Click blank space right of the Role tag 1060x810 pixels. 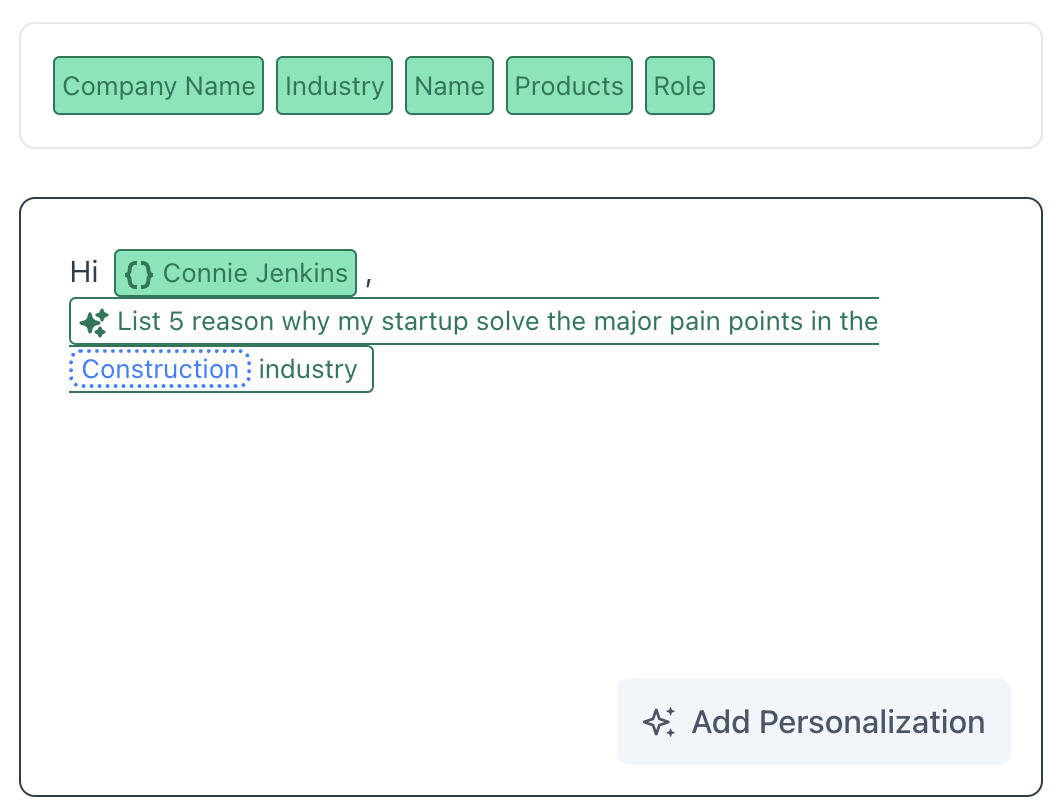870,86
